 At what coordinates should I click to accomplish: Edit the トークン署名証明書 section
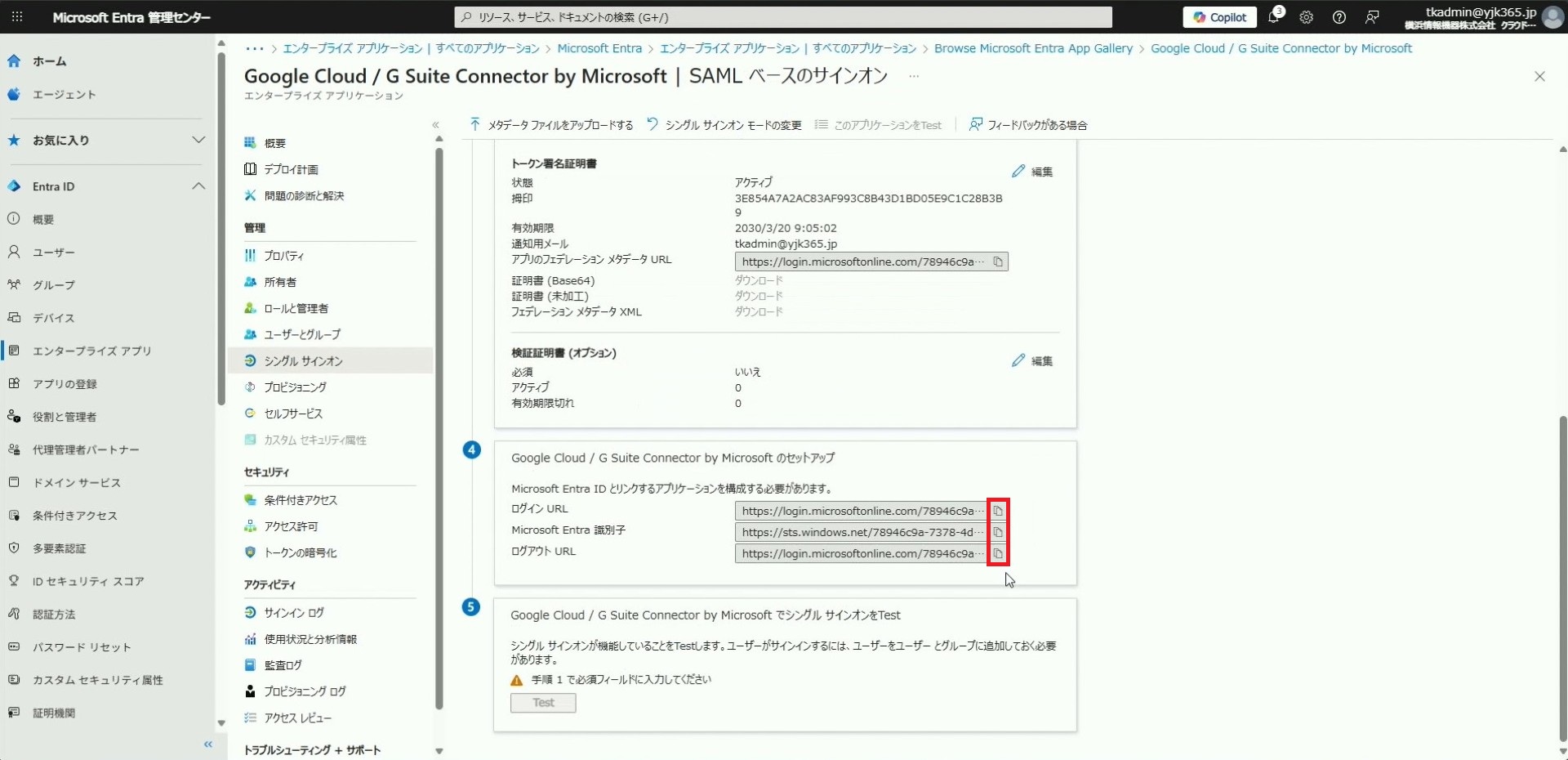(x=1032, y=172)
